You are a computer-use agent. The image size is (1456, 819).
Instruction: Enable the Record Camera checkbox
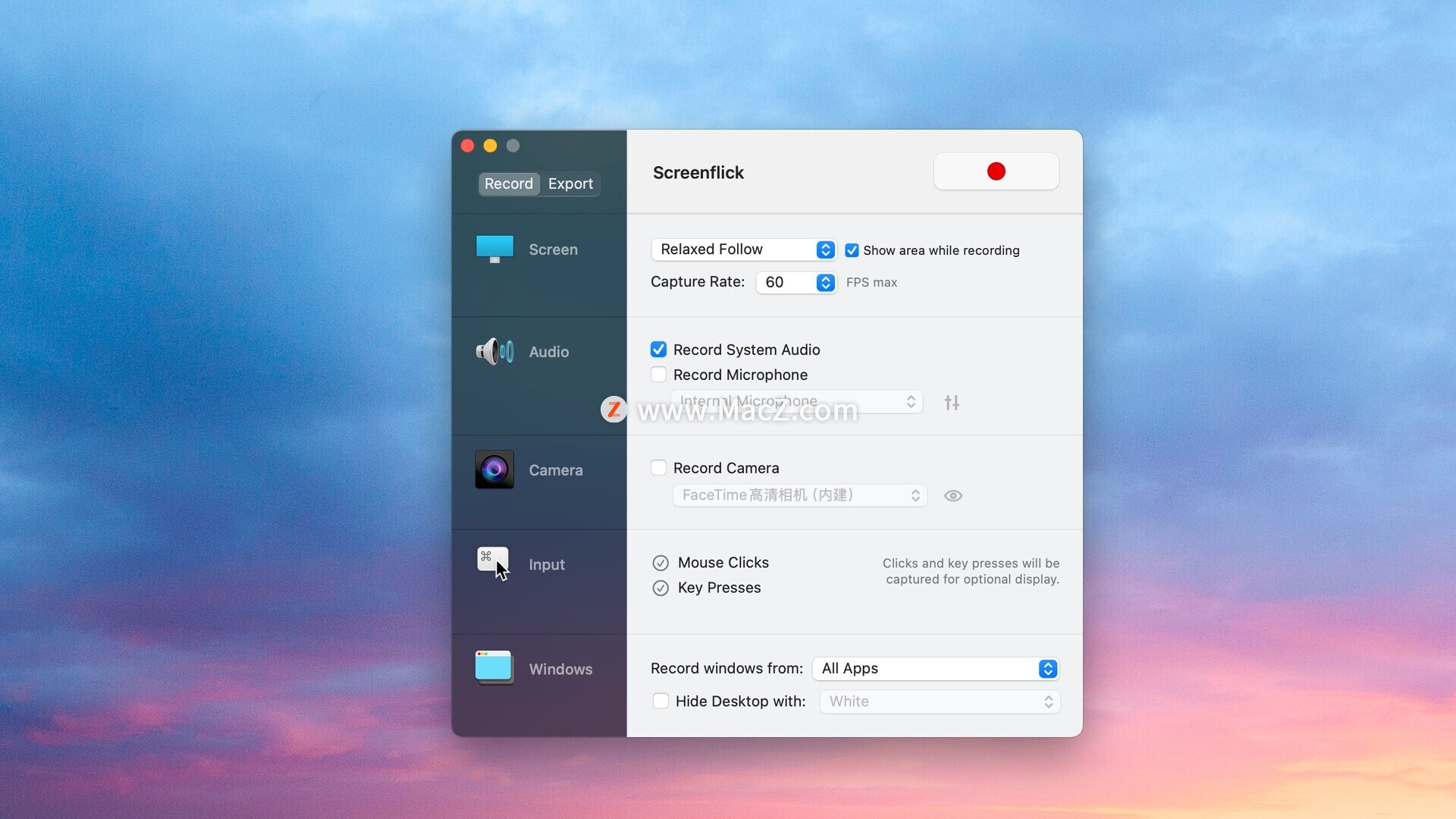point(658,468)
